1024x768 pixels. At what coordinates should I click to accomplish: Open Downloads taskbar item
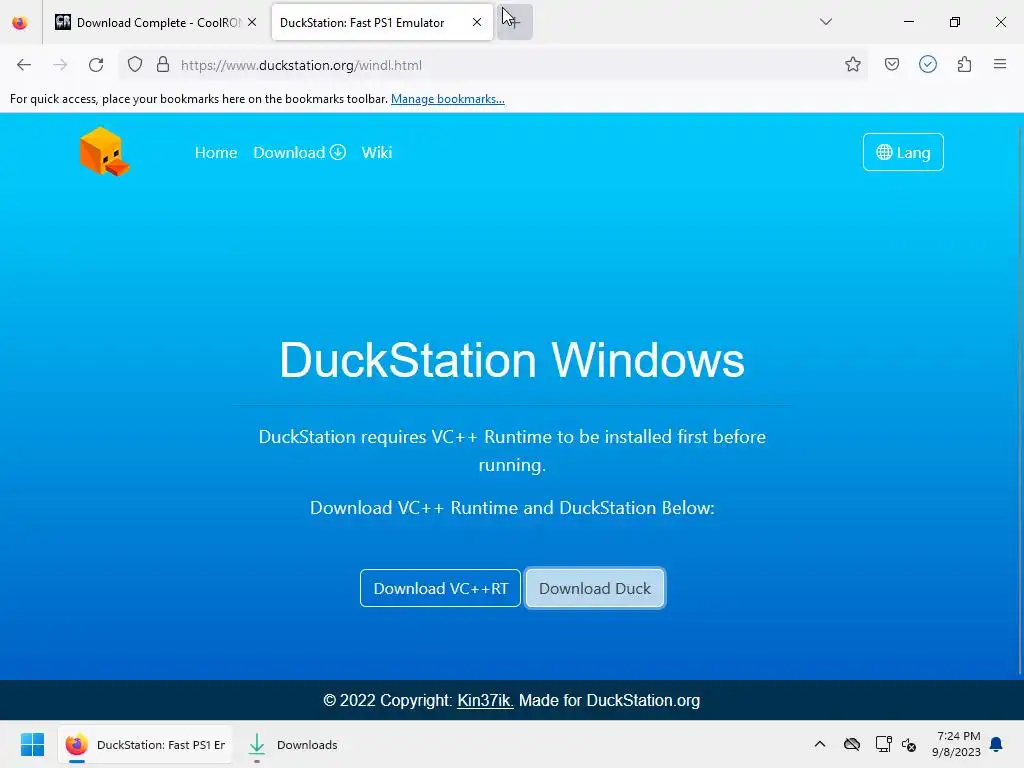(x=293, y=744)
